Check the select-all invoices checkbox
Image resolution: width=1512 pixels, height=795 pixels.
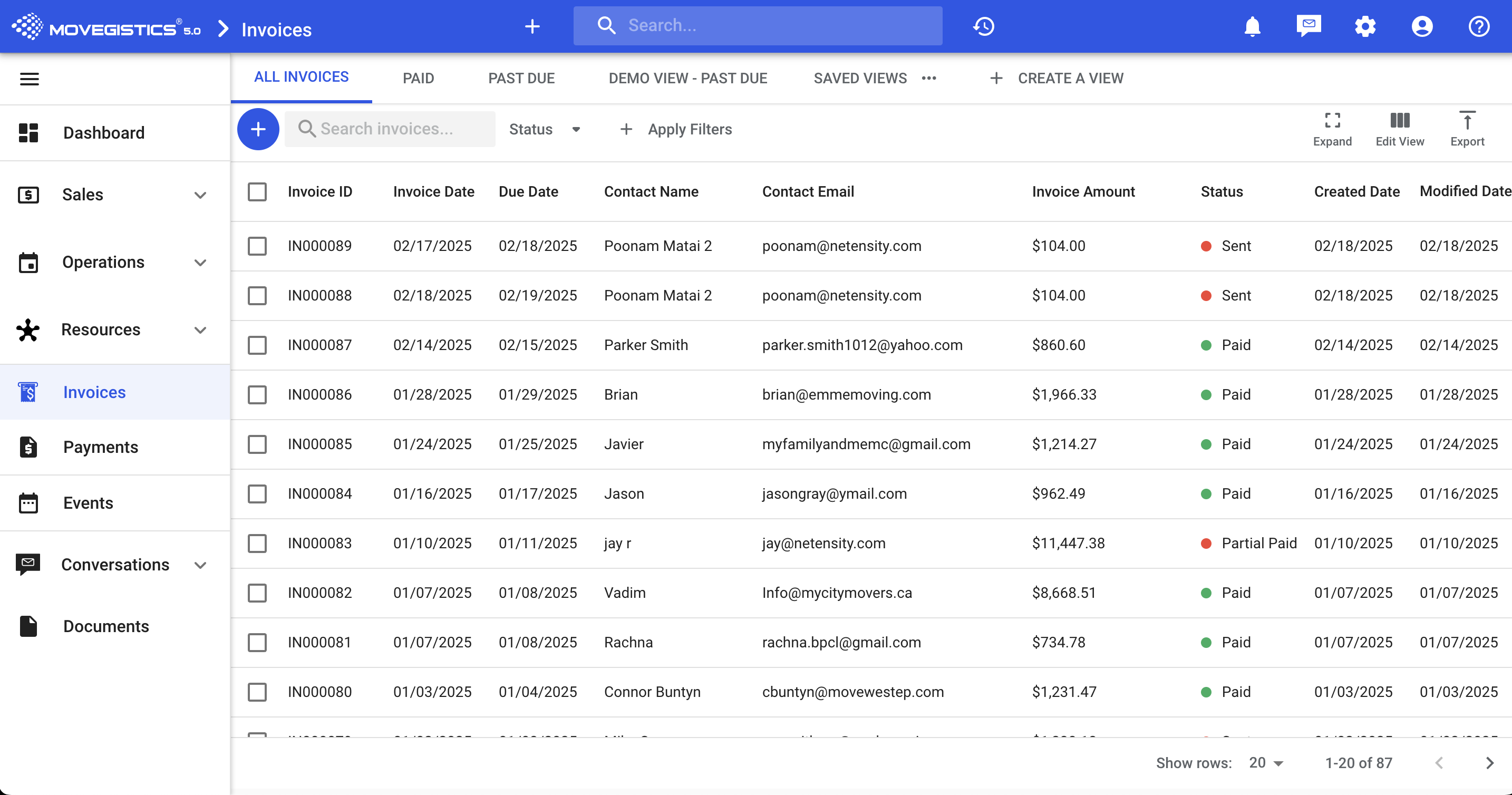click(x=257, y=191)
